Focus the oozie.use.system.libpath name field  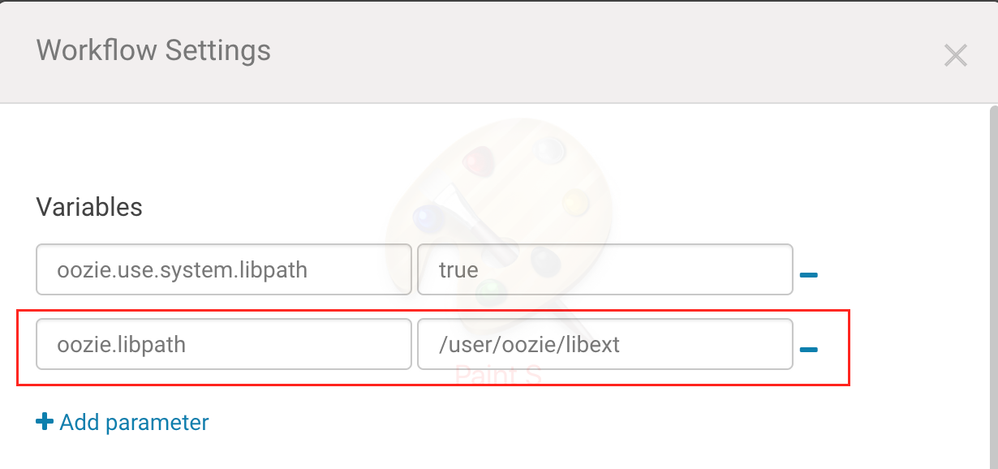(x=223, y=270)
